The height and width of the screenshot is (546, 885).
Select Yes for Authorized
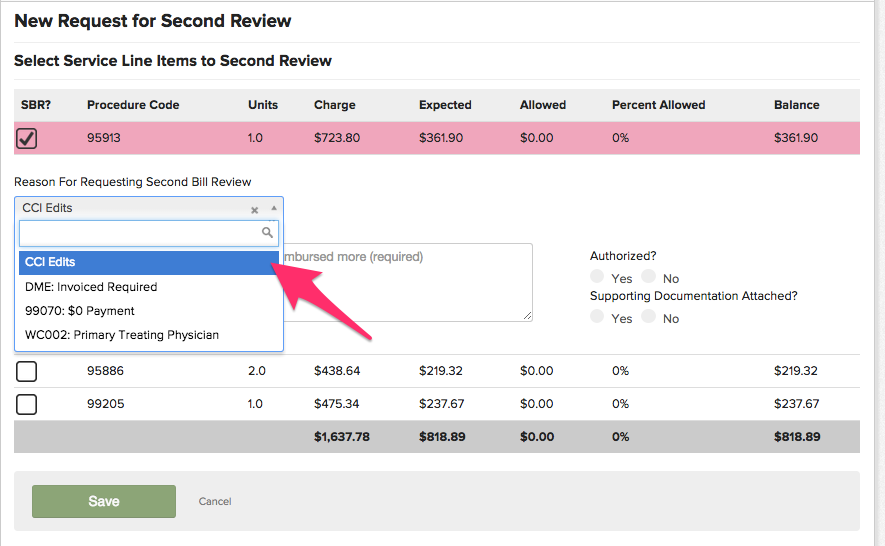[x=597, y=276]
